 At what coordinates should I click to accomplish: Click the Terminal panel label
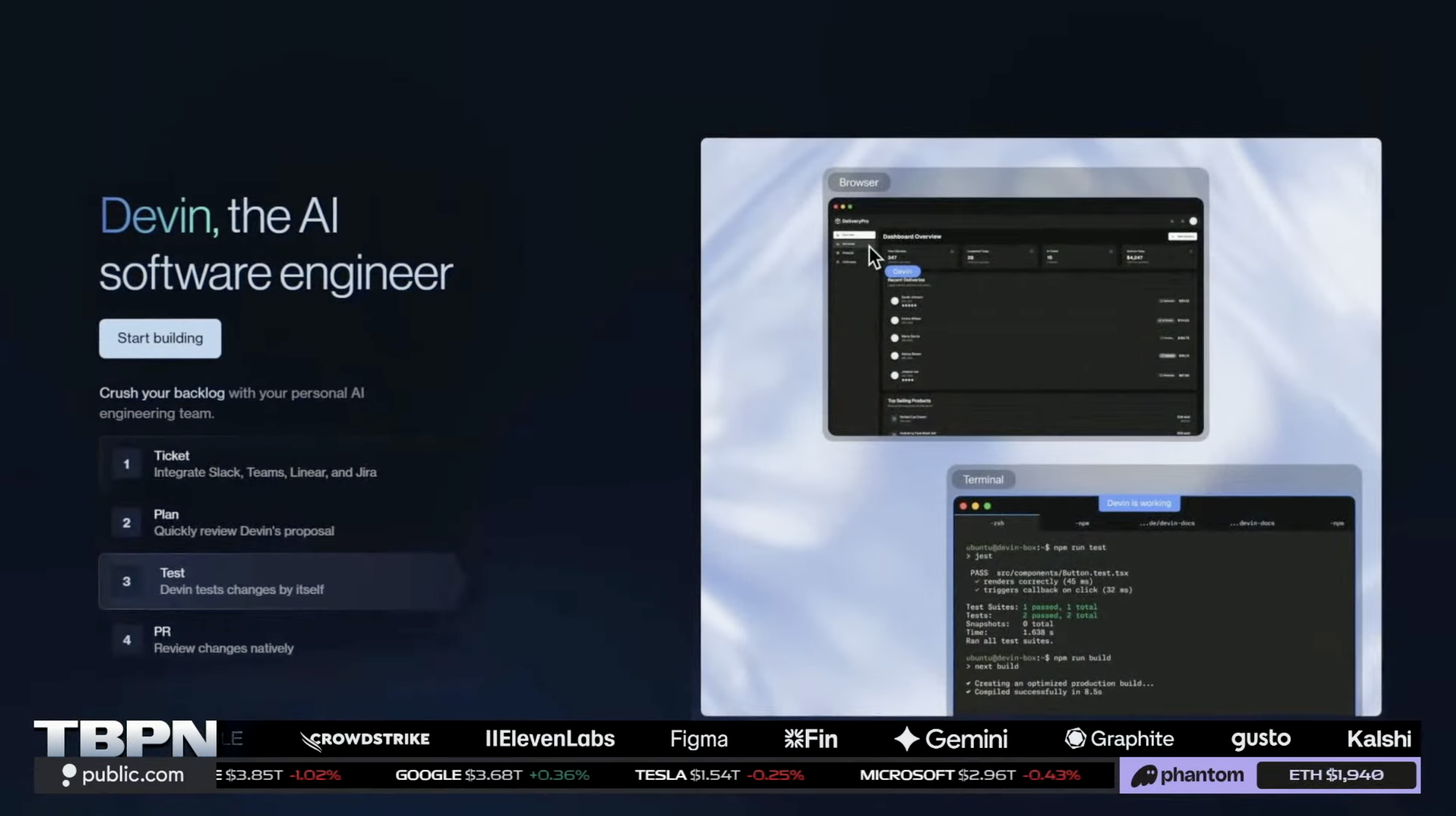pos(983,480)
